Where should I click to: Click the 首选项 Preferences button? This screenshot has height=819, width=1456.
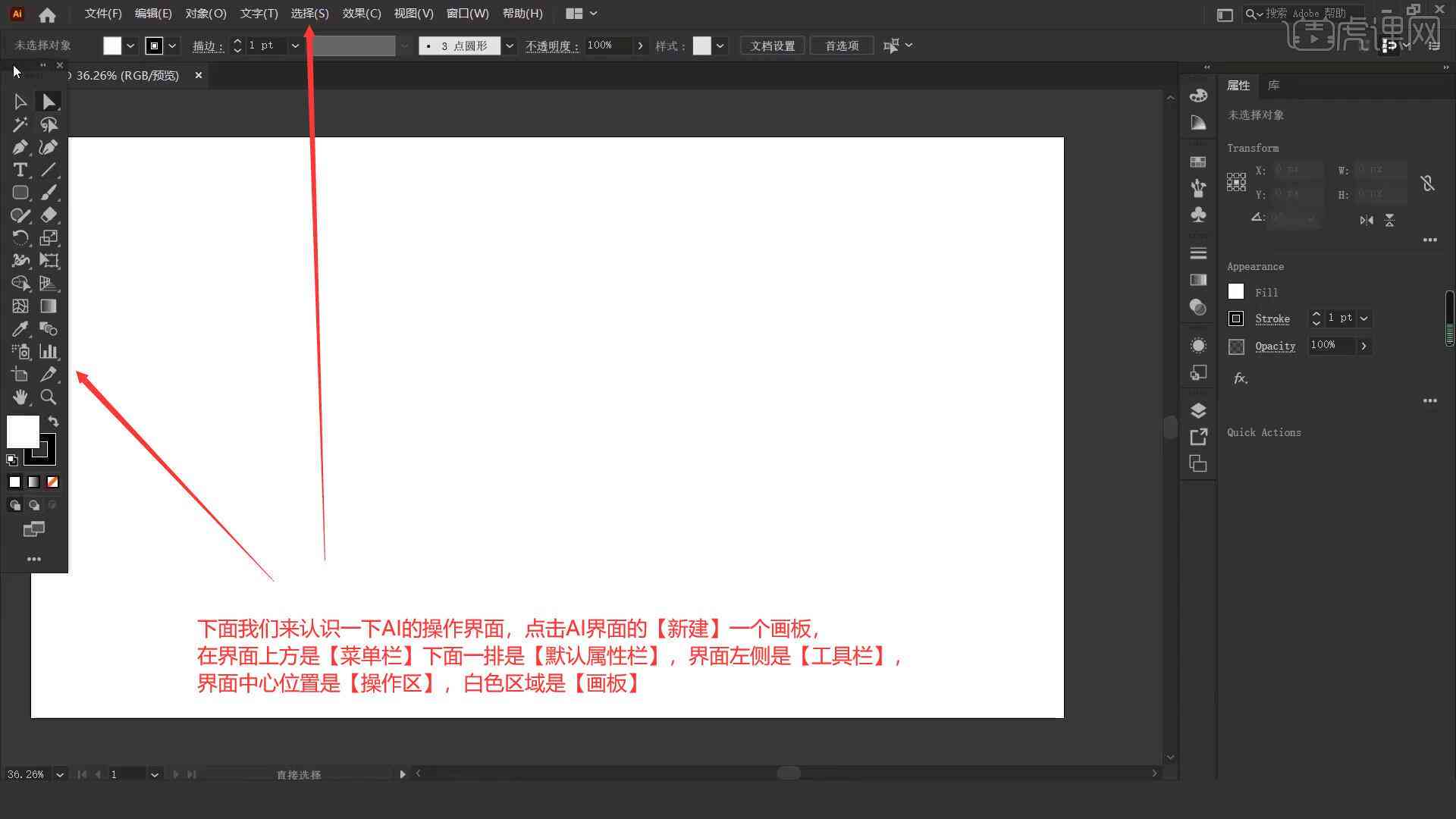(841, 45)
